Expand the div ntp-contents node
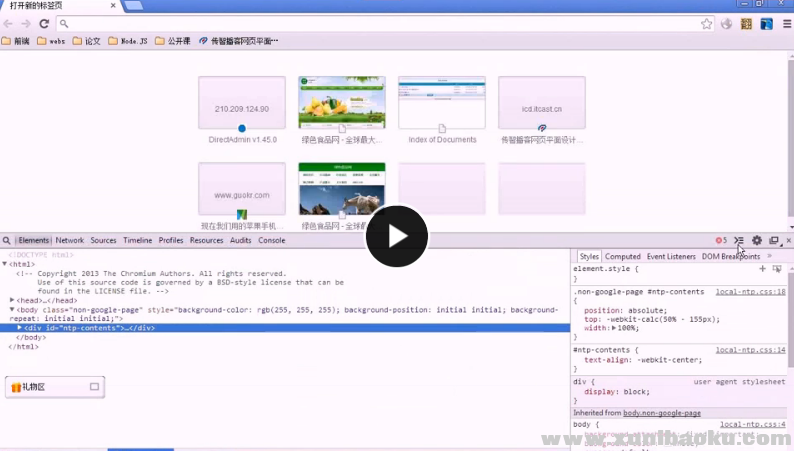 [x=20, y=328]
